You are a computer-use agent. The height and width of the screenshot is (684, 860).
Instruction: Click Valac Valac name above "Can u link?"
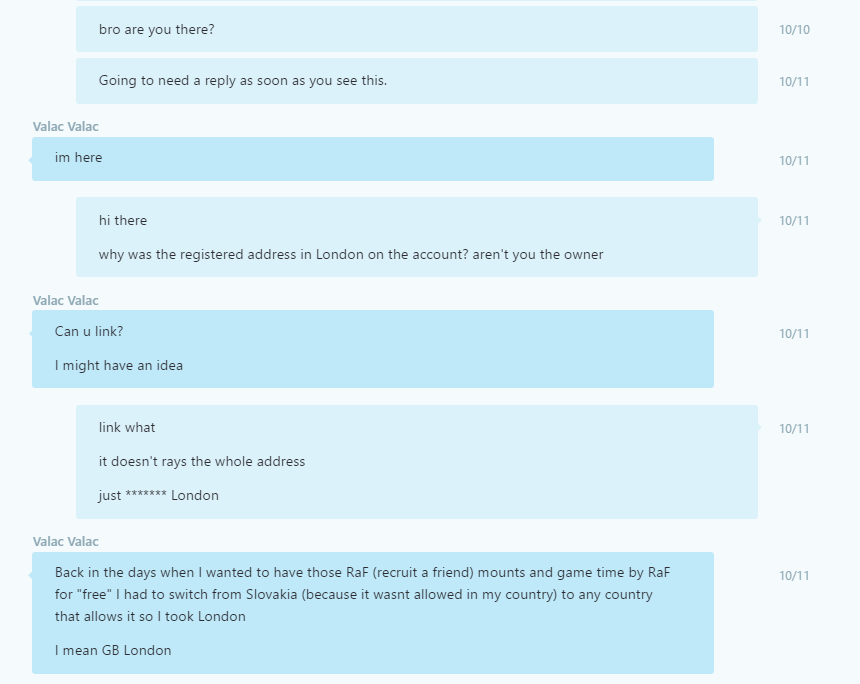pyautogui.click(x=66, y=301)
